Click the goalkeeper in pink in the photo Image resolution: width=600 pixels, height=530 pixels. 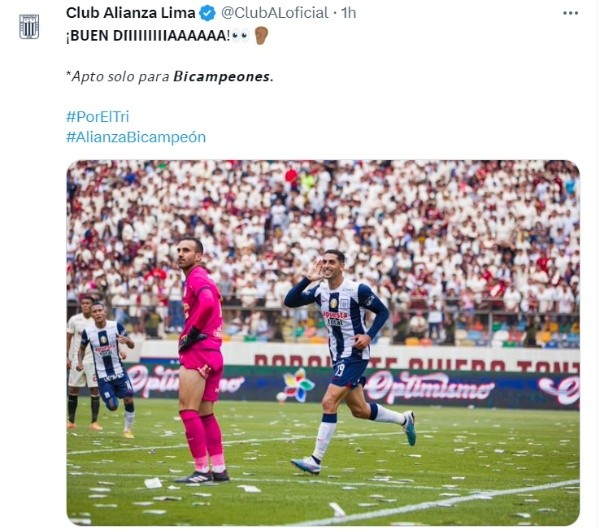201,360
